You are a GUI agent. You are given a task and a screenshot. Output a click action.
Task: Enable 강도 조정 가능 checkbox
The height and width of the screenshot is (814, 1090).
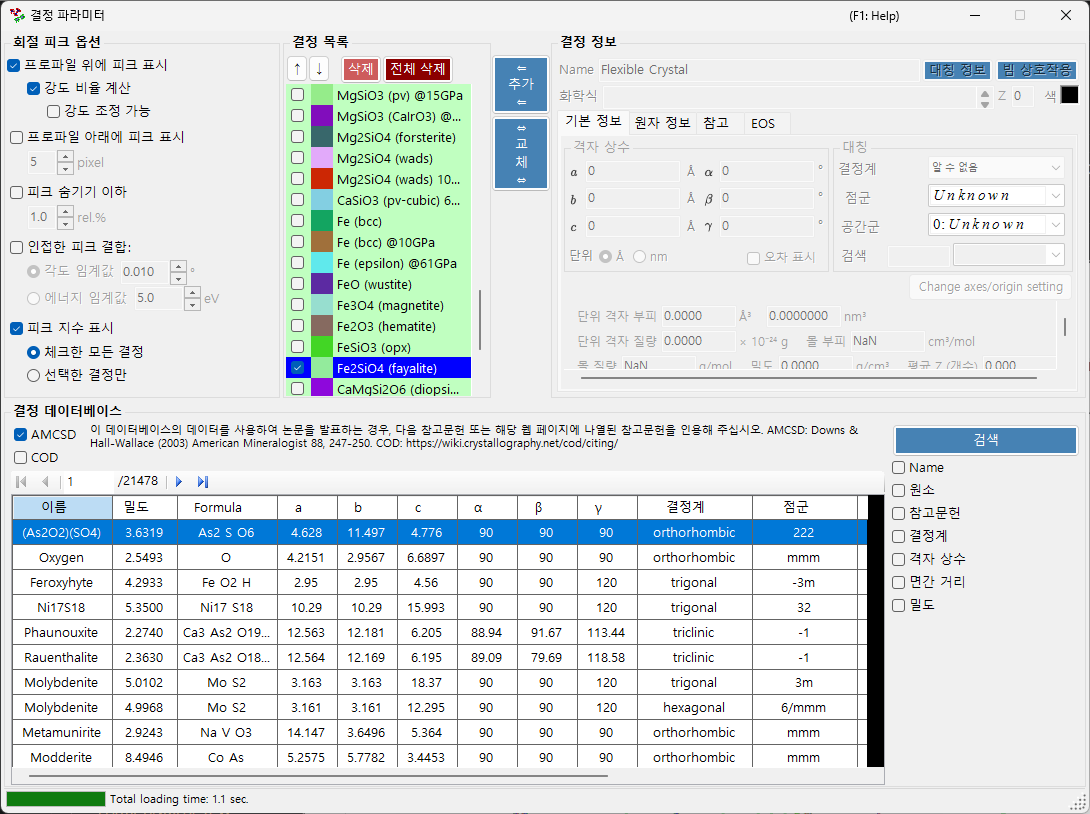pos(53,111)
